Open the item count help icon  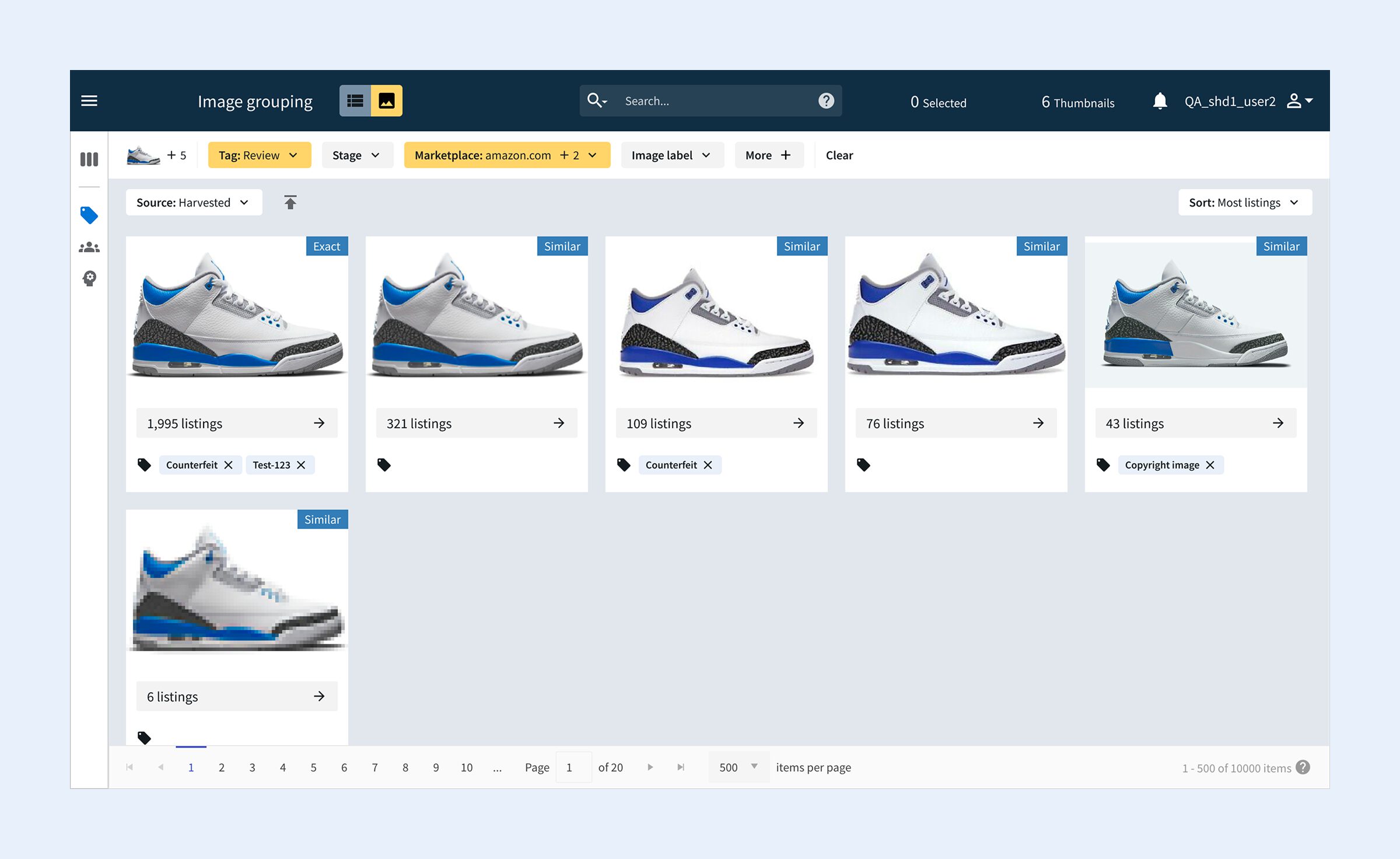1303,767
